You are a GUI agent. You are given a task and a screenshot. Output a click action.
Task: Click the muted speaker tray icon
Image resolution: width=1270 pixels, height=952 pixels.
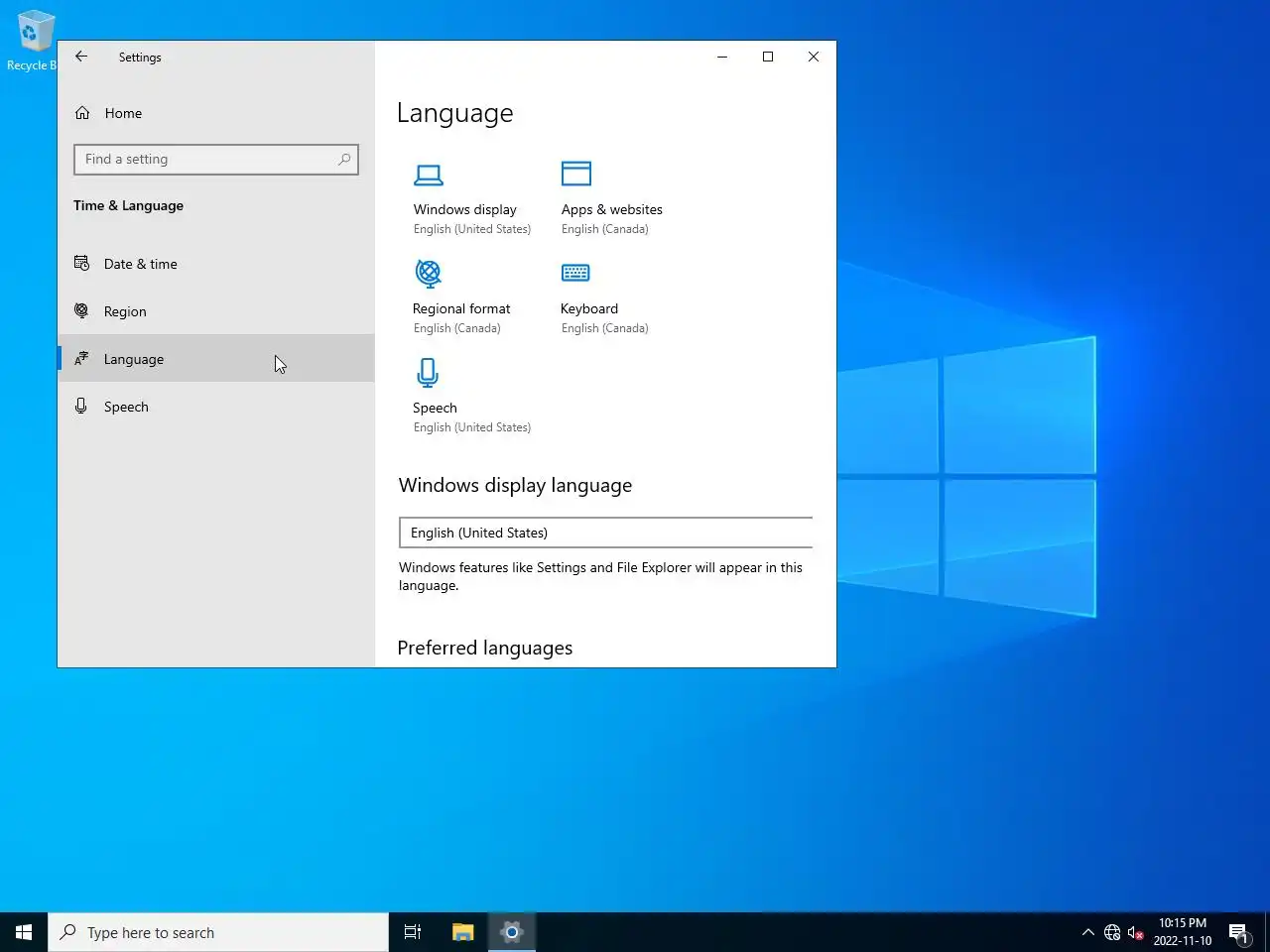(x=1137, y=932)
